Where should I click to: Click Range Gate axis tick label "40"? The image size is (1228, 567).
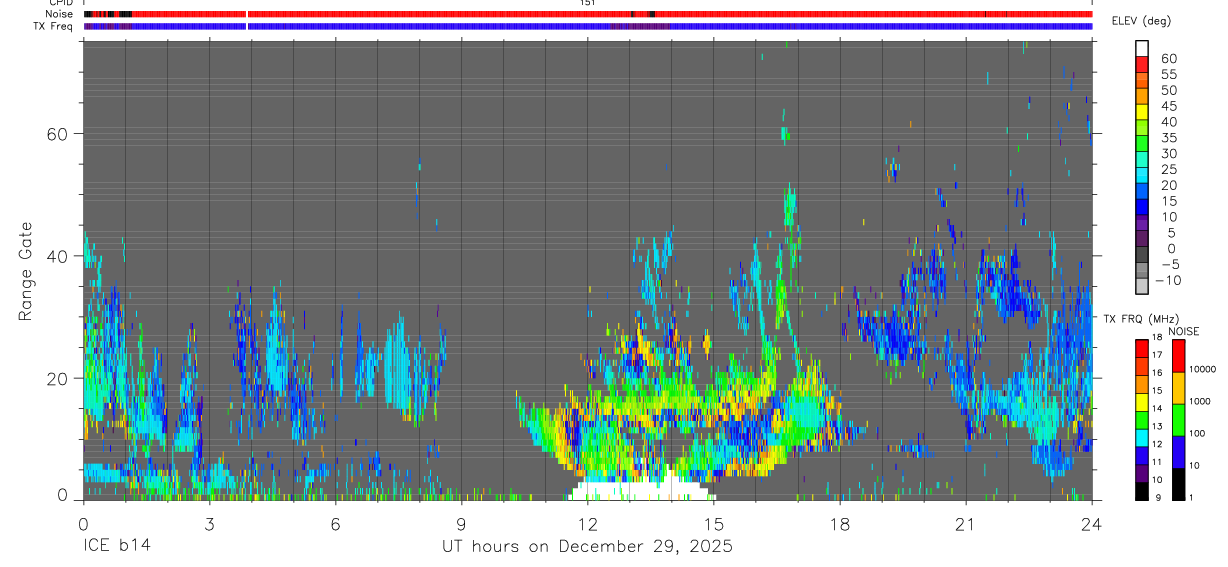pyautogui.click(x=56, y=256)
